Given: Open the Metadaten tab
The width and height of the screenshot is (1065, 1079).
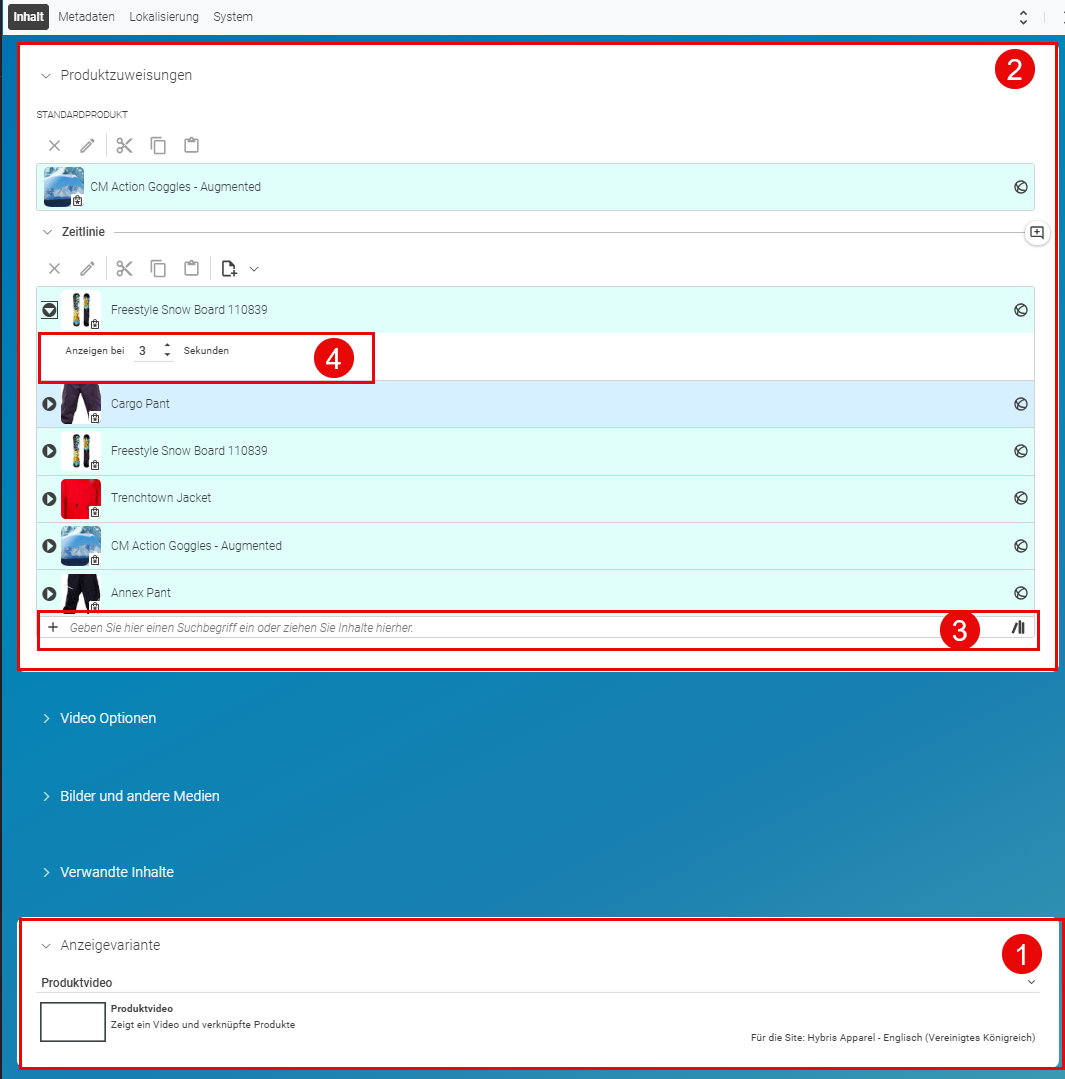Looking at the screenshot, I should point(86,17).
